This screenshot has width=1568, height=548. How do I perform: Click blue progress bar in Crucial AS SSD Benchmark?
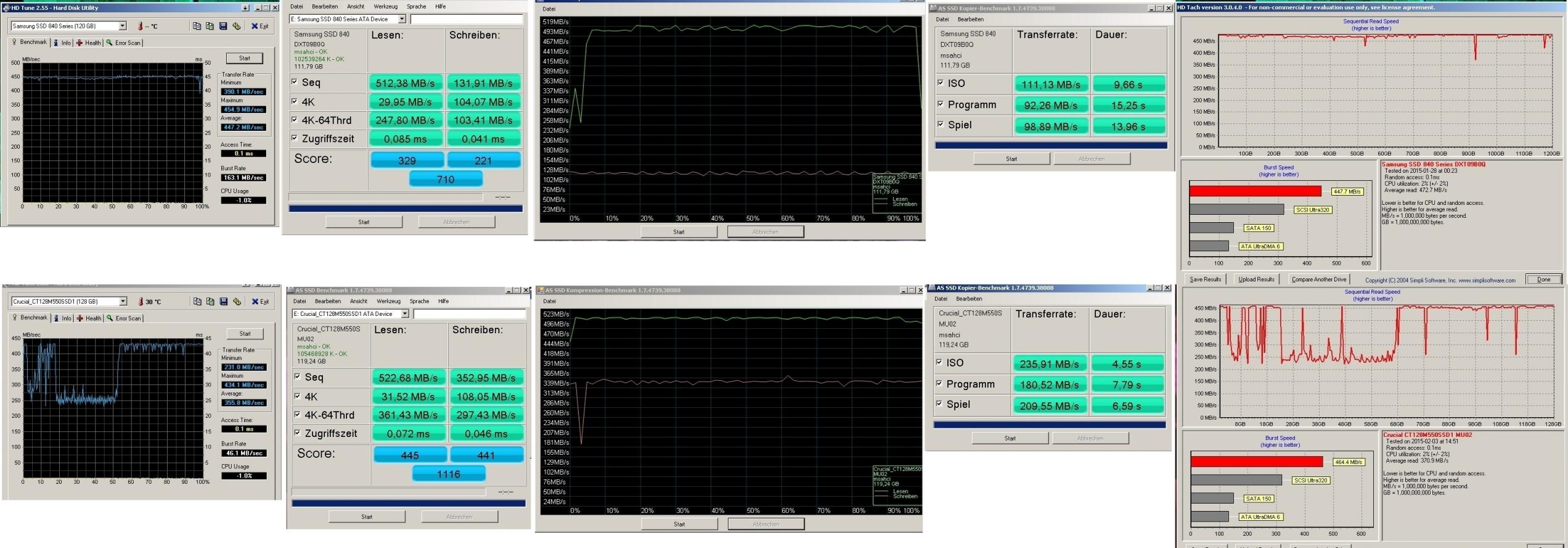409,504
